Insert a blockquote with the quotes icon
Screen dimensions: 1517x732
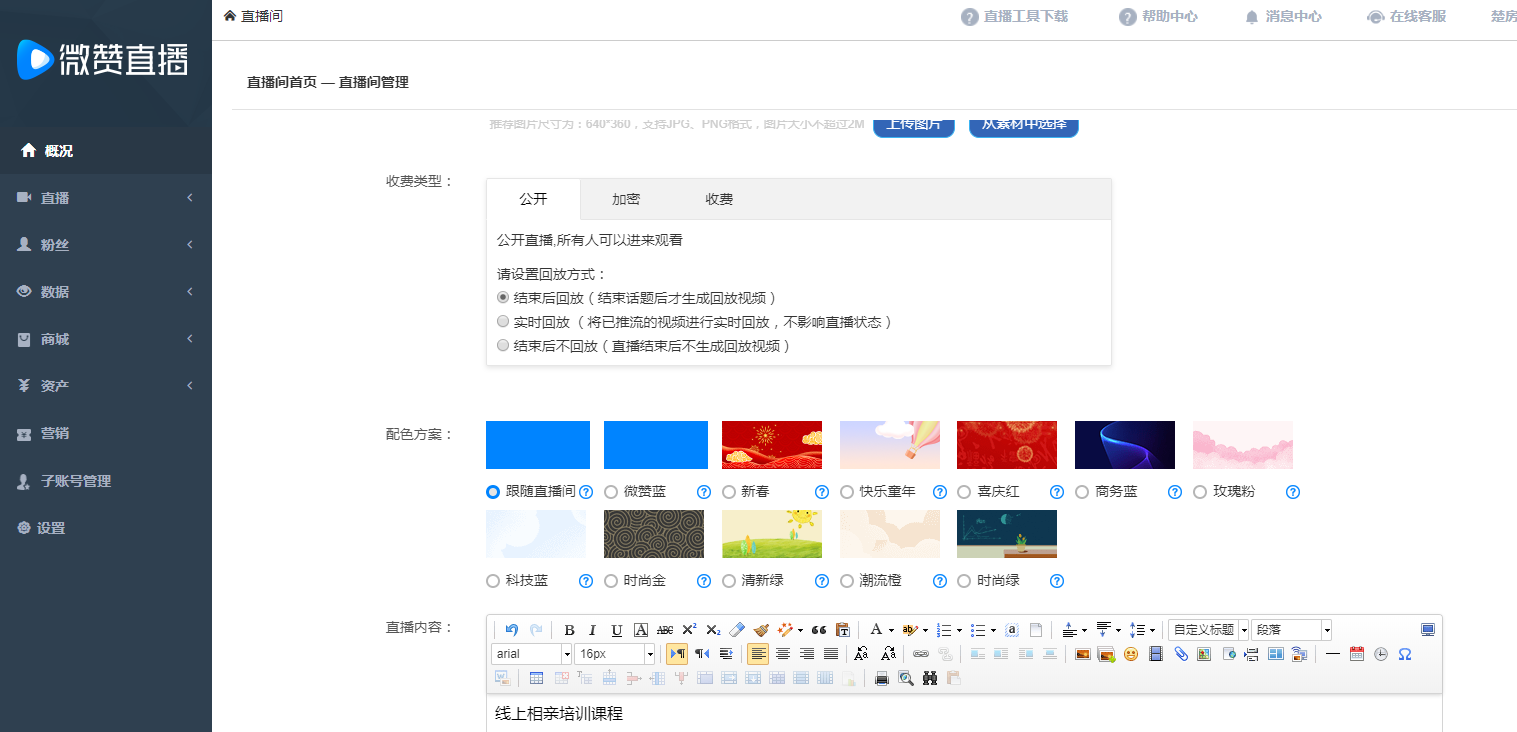pos(819,630)
